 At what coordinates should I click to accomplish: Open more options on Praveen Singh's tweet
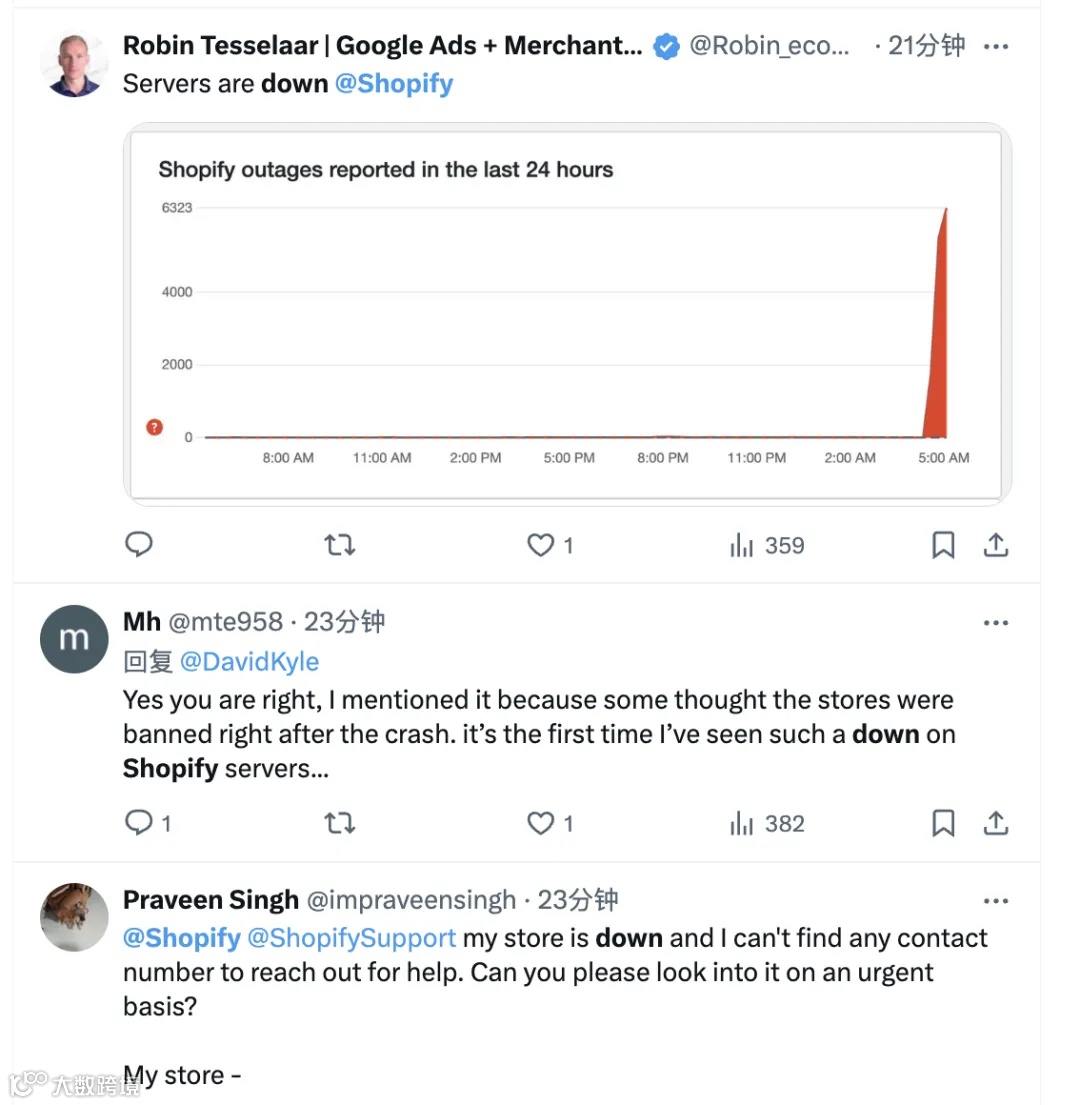(996, 901)
